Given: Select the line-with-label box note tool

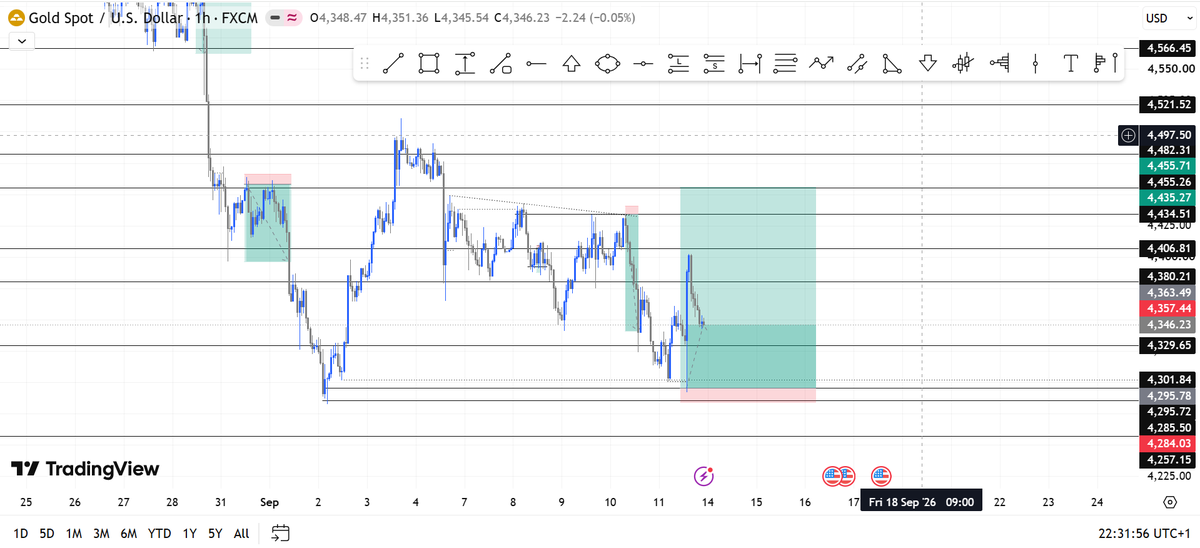Looking at the screenshot, I should pos(500,64).
